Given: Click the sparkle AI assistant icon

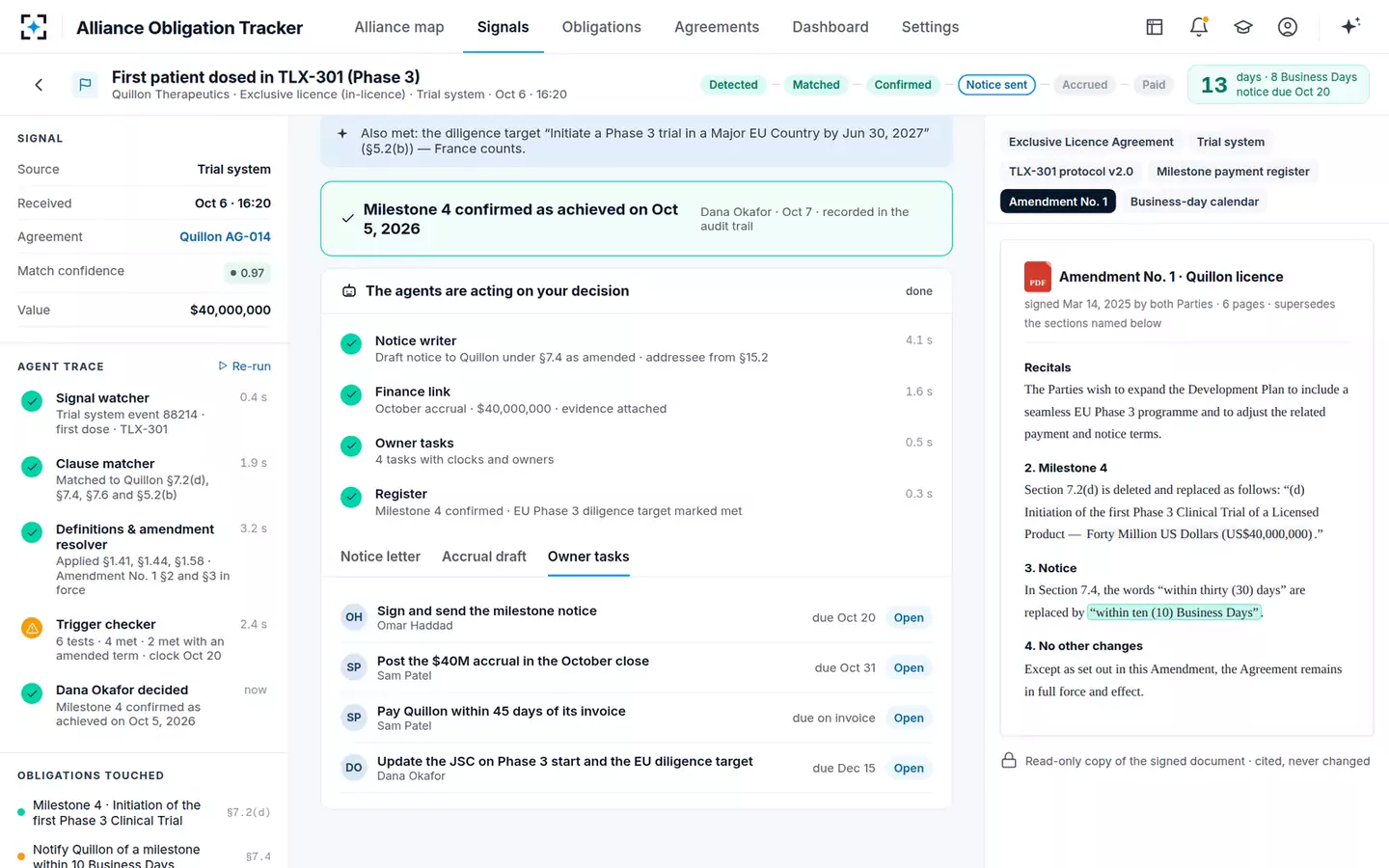Looking at the screenshot, I should pyautogui.click(x=1350, y=26).
